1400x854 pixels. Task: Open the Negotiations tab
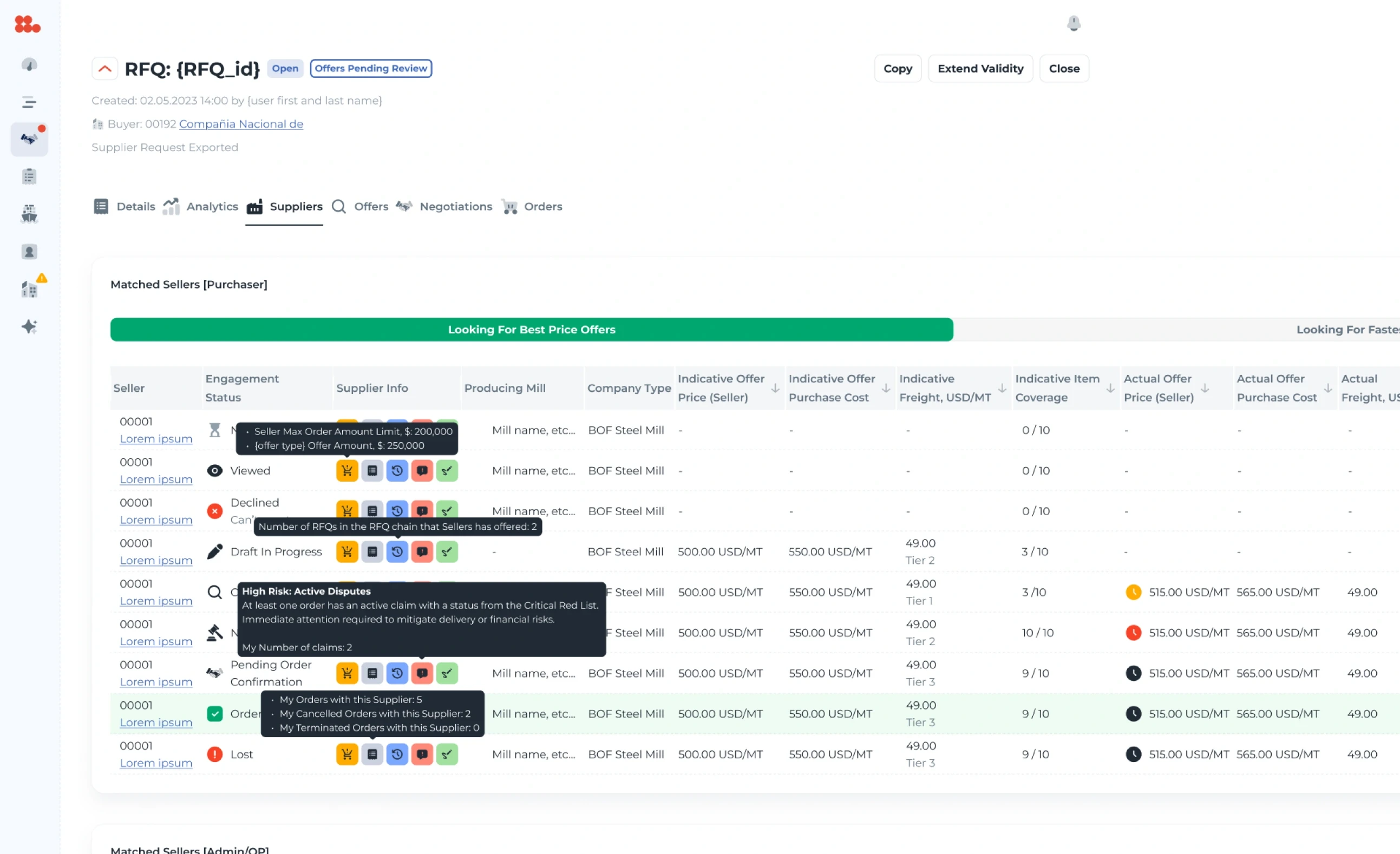444,207
